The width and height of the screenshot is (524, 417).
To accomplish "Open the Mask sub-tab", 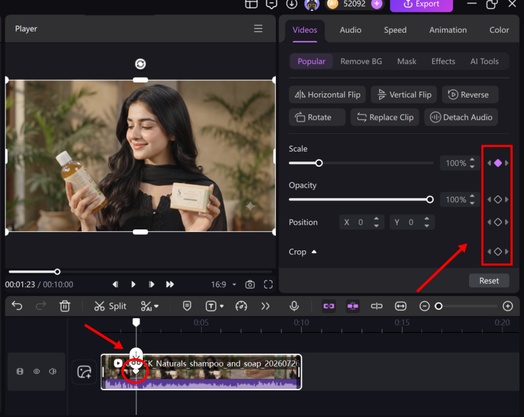I will pyautogui.click(x=406, y=61).
